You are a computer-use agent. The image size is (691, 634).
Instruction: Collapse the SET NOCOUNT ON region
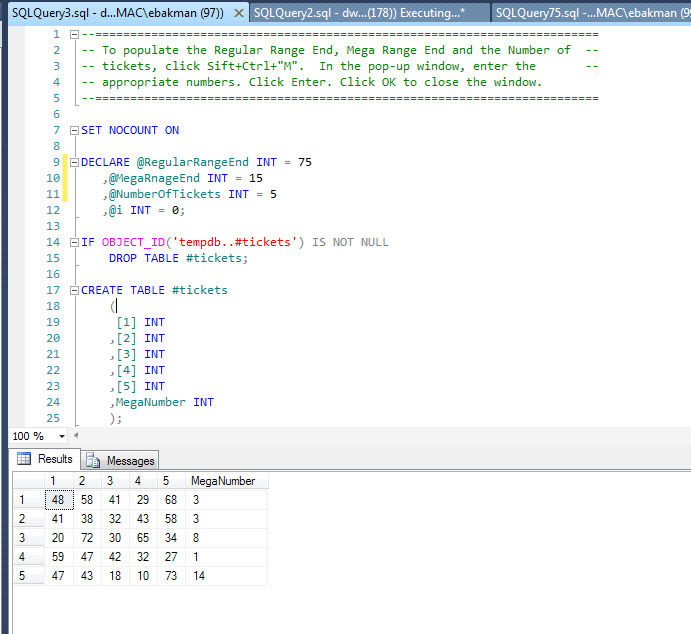(x=74, y=130)
